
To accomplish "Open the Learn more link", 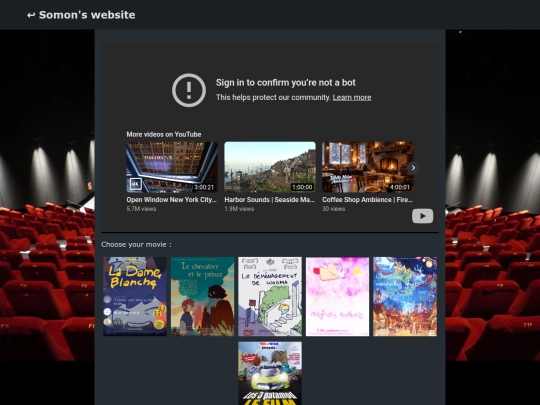I will tap(352, 97).
